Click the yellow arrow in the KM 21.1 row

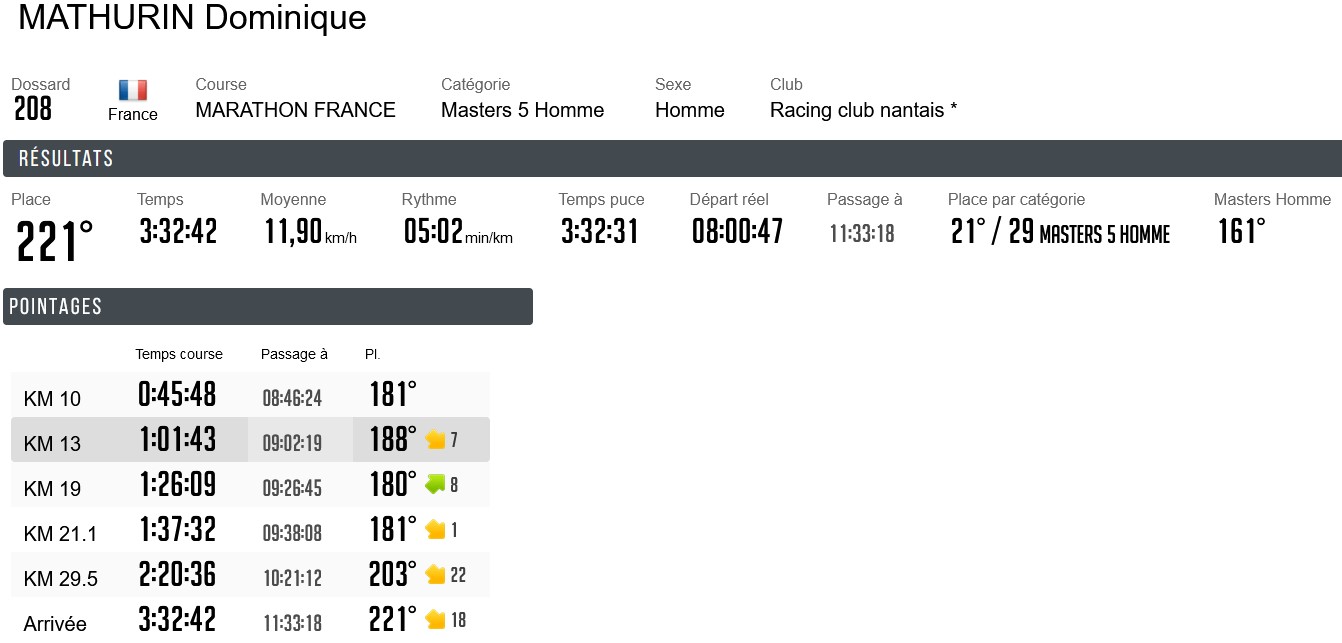coord(435,530)
